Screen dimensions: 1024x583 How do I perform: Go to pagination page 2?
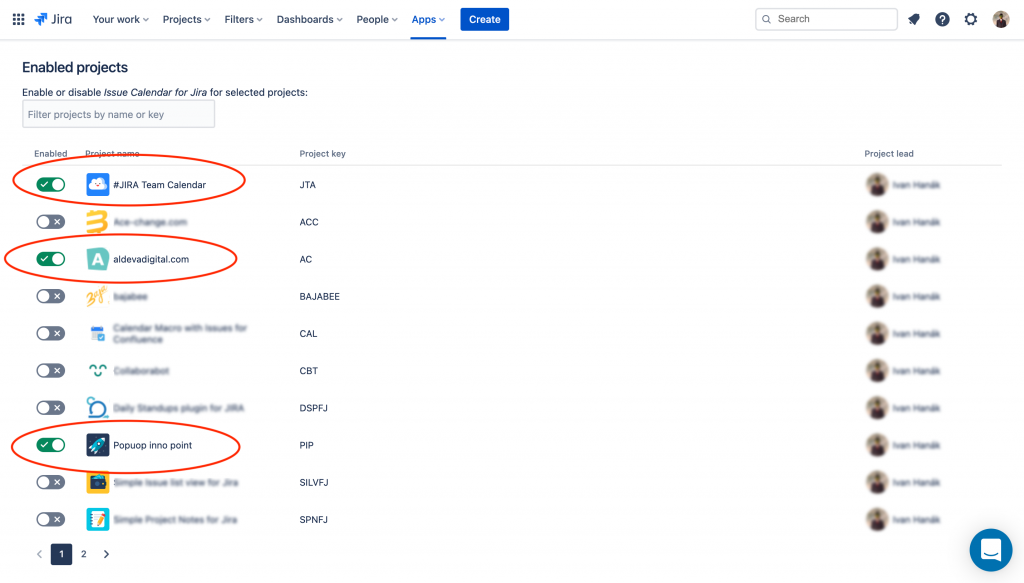(x=84, y=554)
